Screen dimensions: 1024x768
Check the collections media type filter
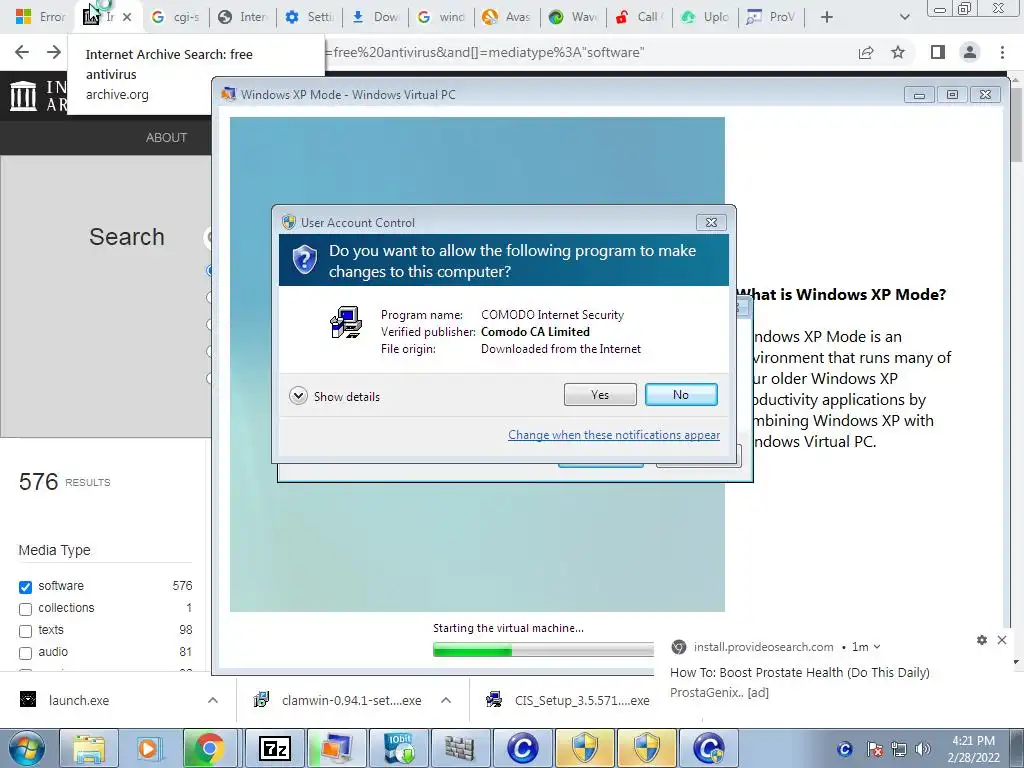click(x=25, y=609)
